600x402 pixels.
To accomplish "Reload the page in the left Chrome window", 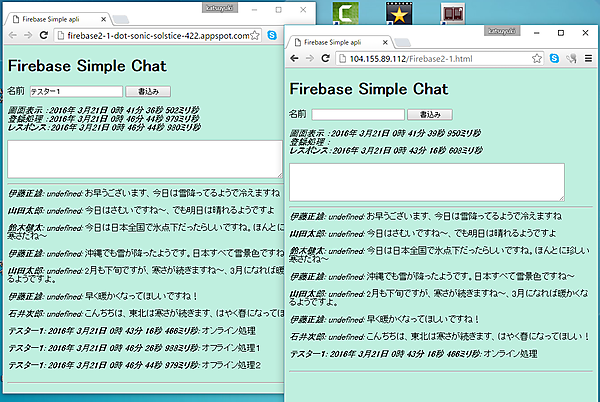I will pyautogui.click(x=44, y=35).
